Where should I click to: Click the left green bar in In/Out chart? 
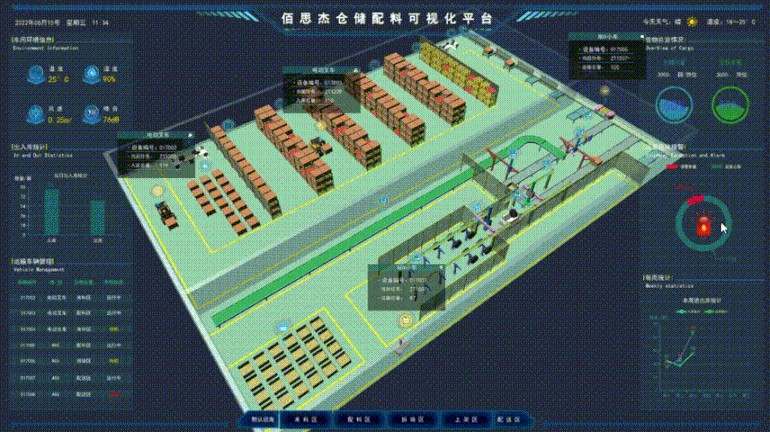tap(52, 212)
